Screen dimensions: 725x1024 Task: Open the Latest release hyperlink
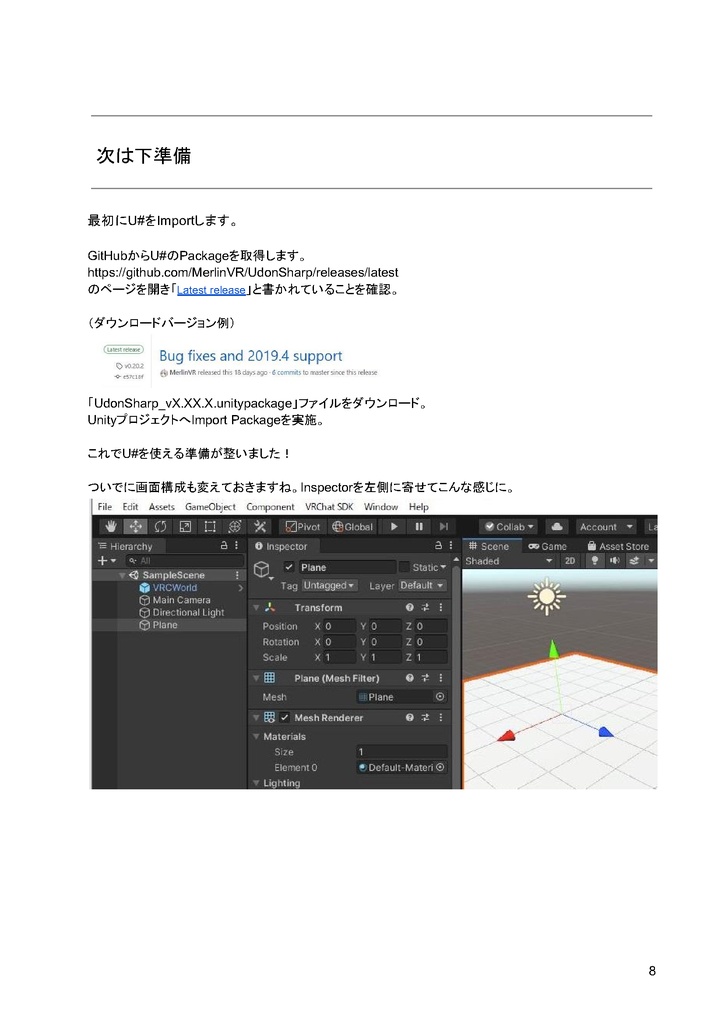tap(211, 290)
